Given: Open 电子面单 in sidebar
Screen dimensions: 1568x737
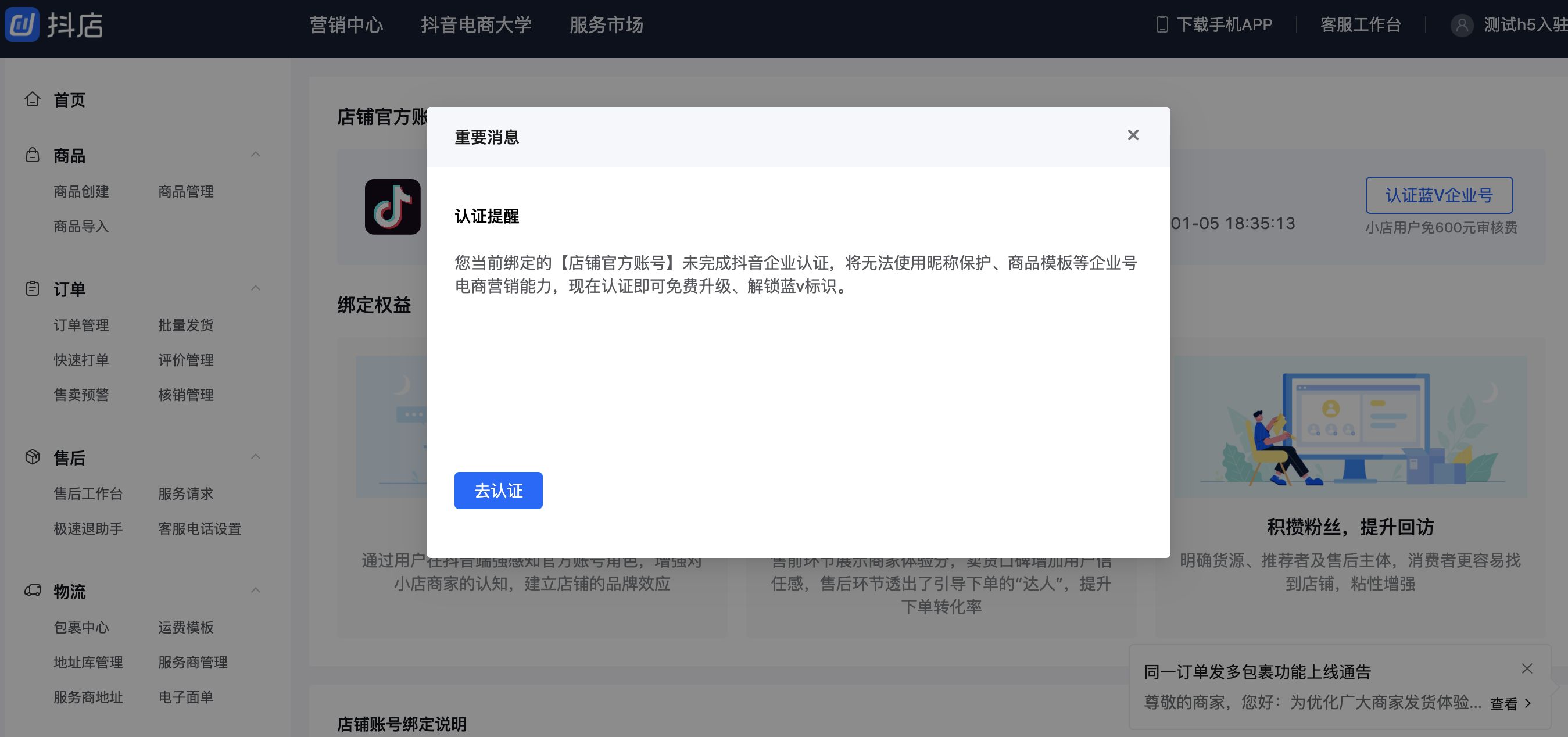Looking at the screenshot, I should [185, 697].
